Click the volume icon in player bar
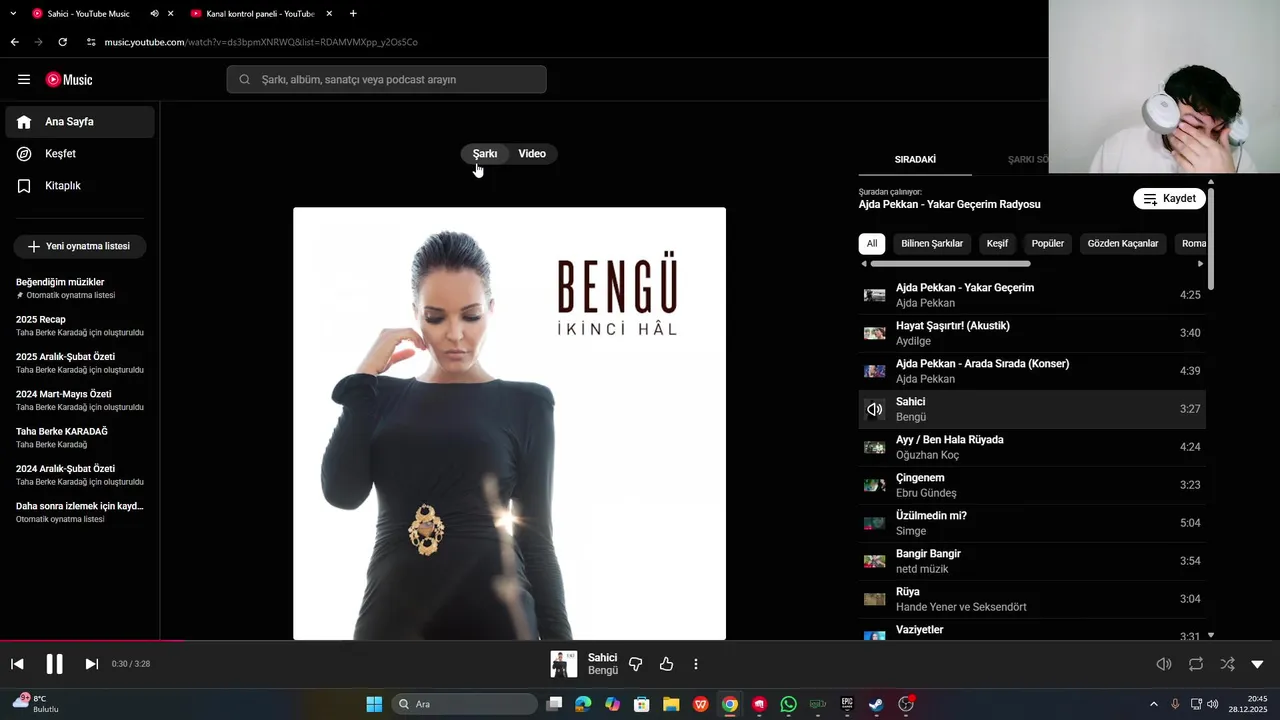 1164,664
